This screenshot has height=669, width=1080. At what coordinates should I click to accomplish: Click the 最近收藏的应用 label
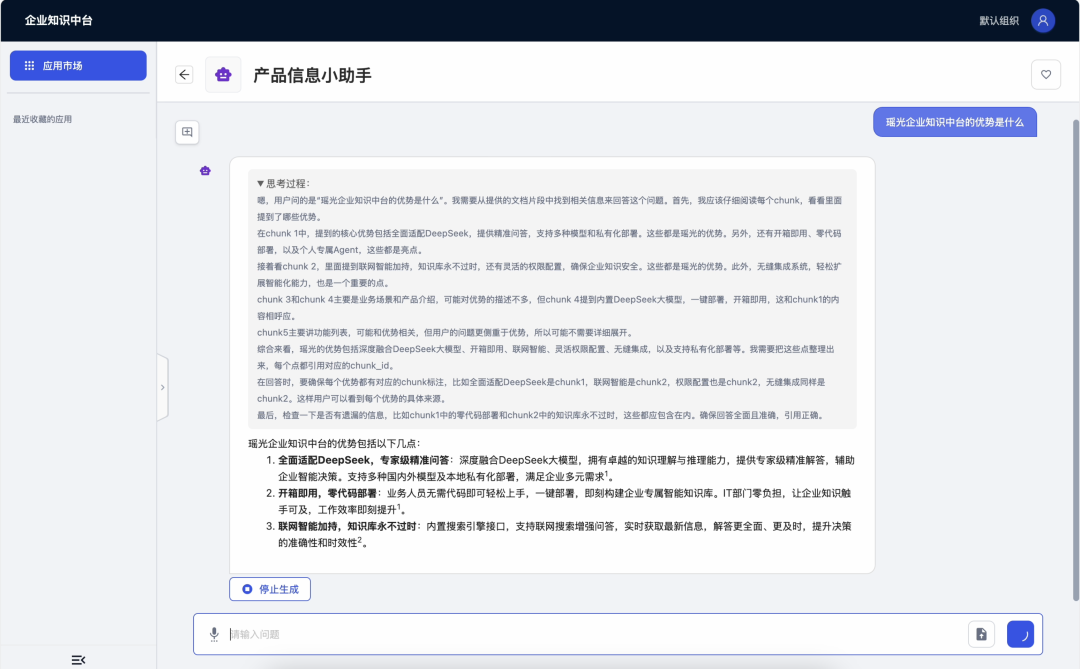click(x=42, y=119)
